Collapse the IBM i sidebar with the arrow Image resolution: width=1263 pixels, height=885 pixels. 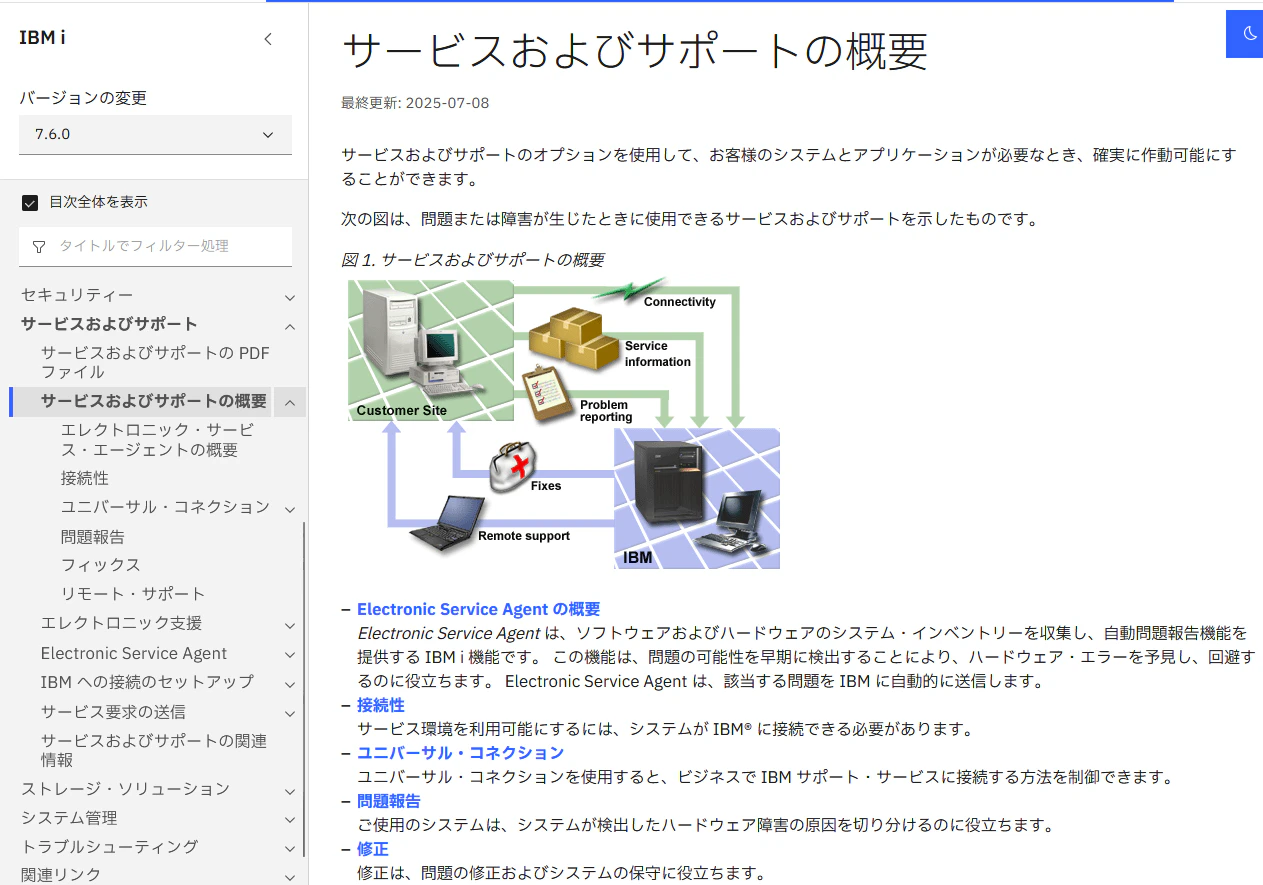[x=267, y=39]
